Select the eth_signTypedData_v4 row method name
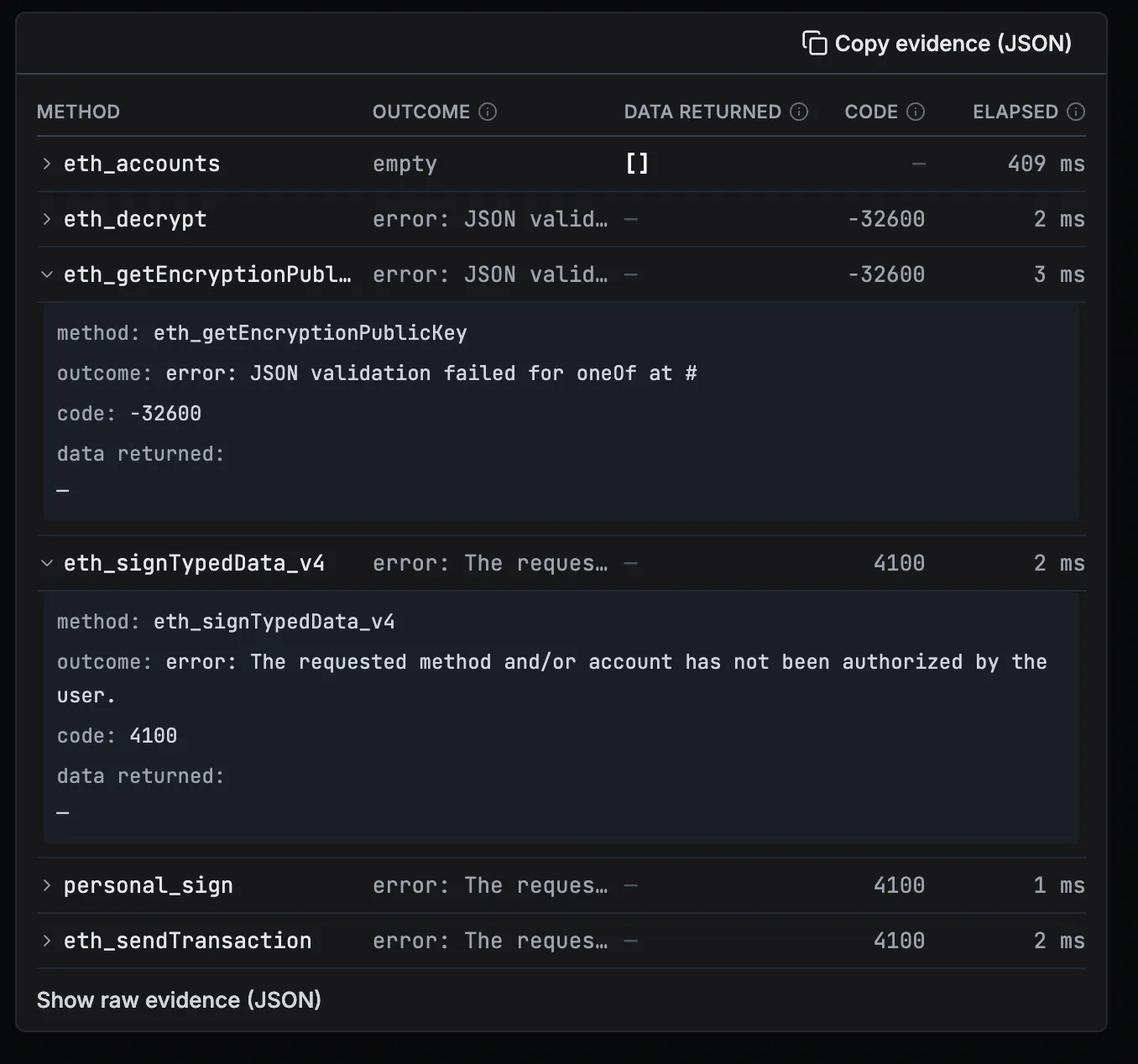This screenshot has width=1138, height=1064. pos(194,563)
